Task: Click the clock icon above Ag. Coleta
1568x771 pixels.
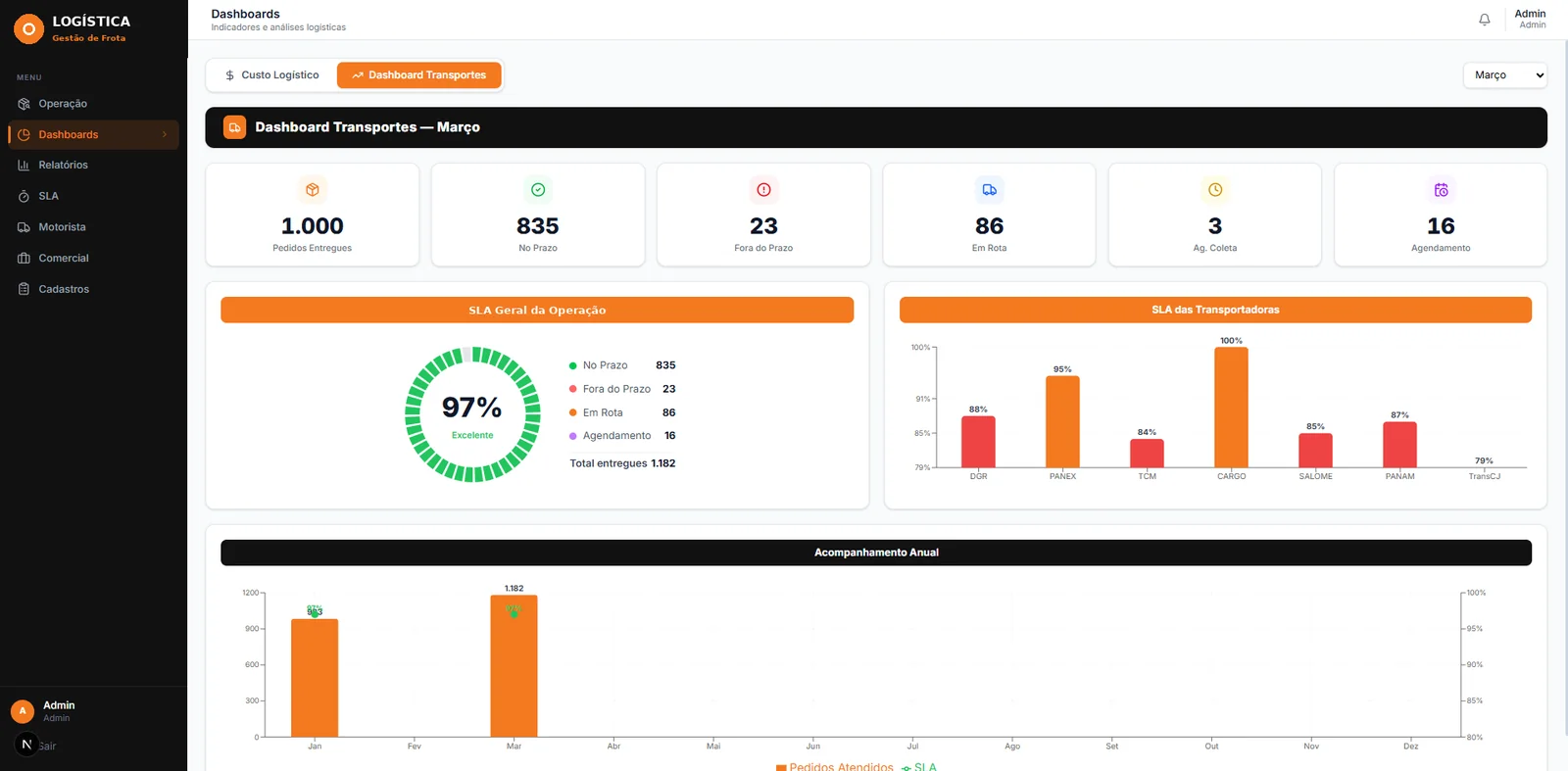Action: click(1215, 190)
